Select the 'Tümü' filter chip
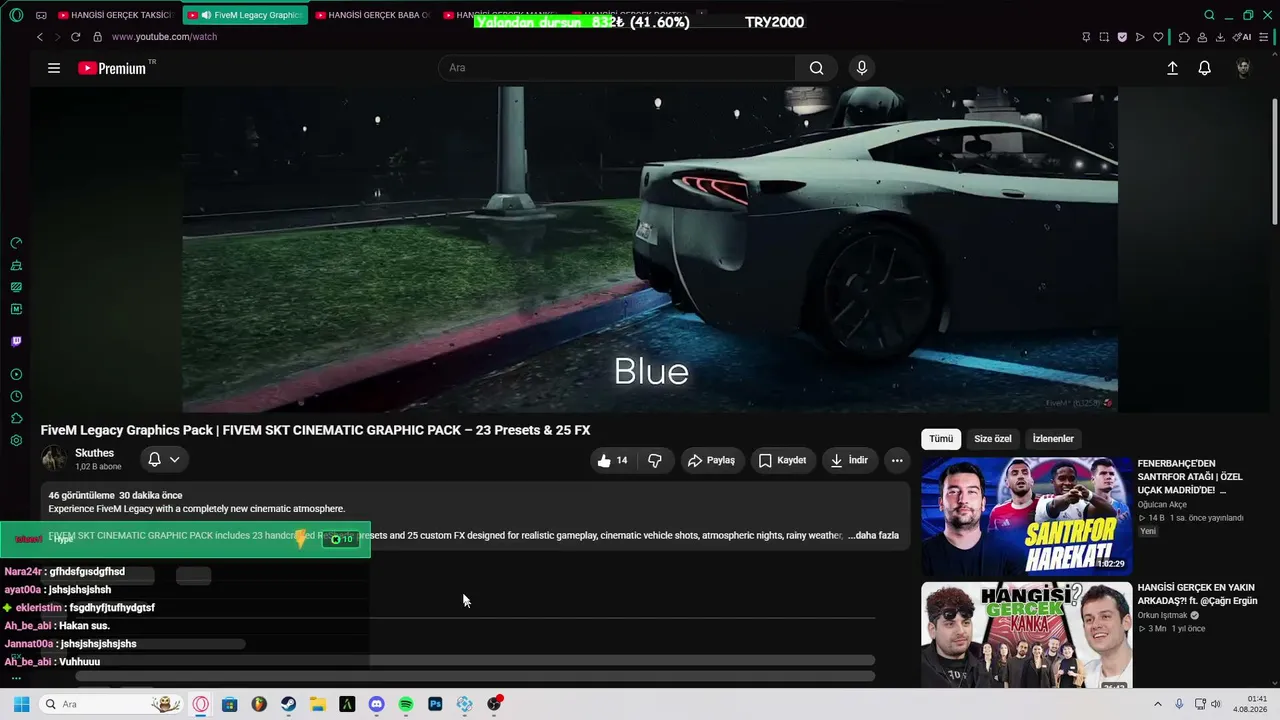 [x=941, y=439]
